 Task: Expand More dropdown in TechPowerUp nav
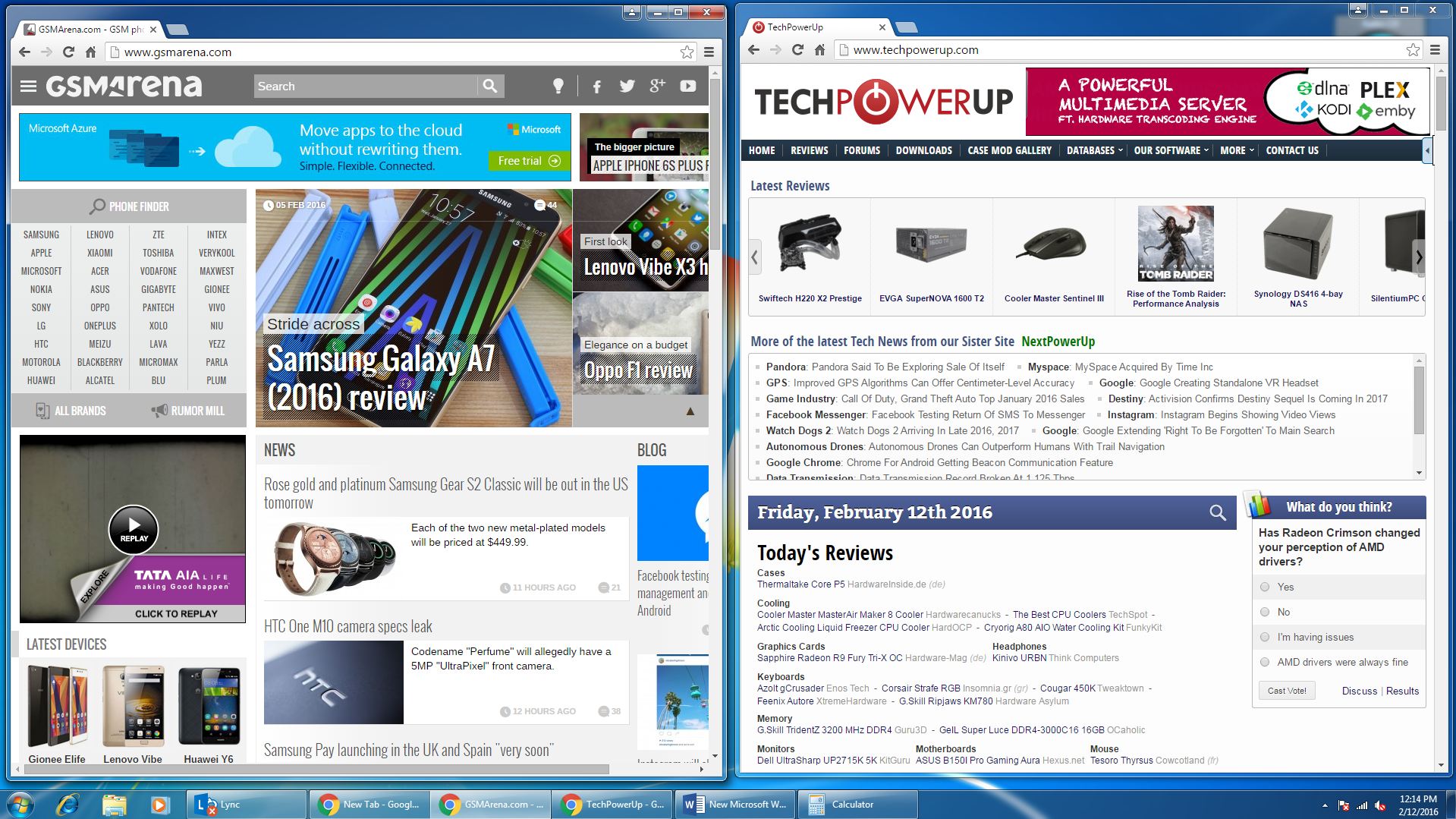1237,150
